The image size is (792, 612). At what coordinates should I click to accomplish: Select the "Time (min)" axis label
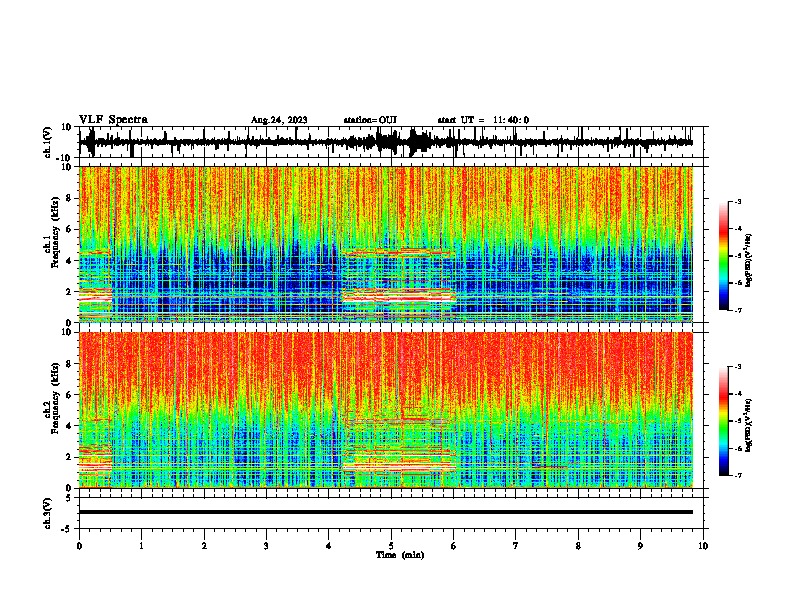(400, 555)
